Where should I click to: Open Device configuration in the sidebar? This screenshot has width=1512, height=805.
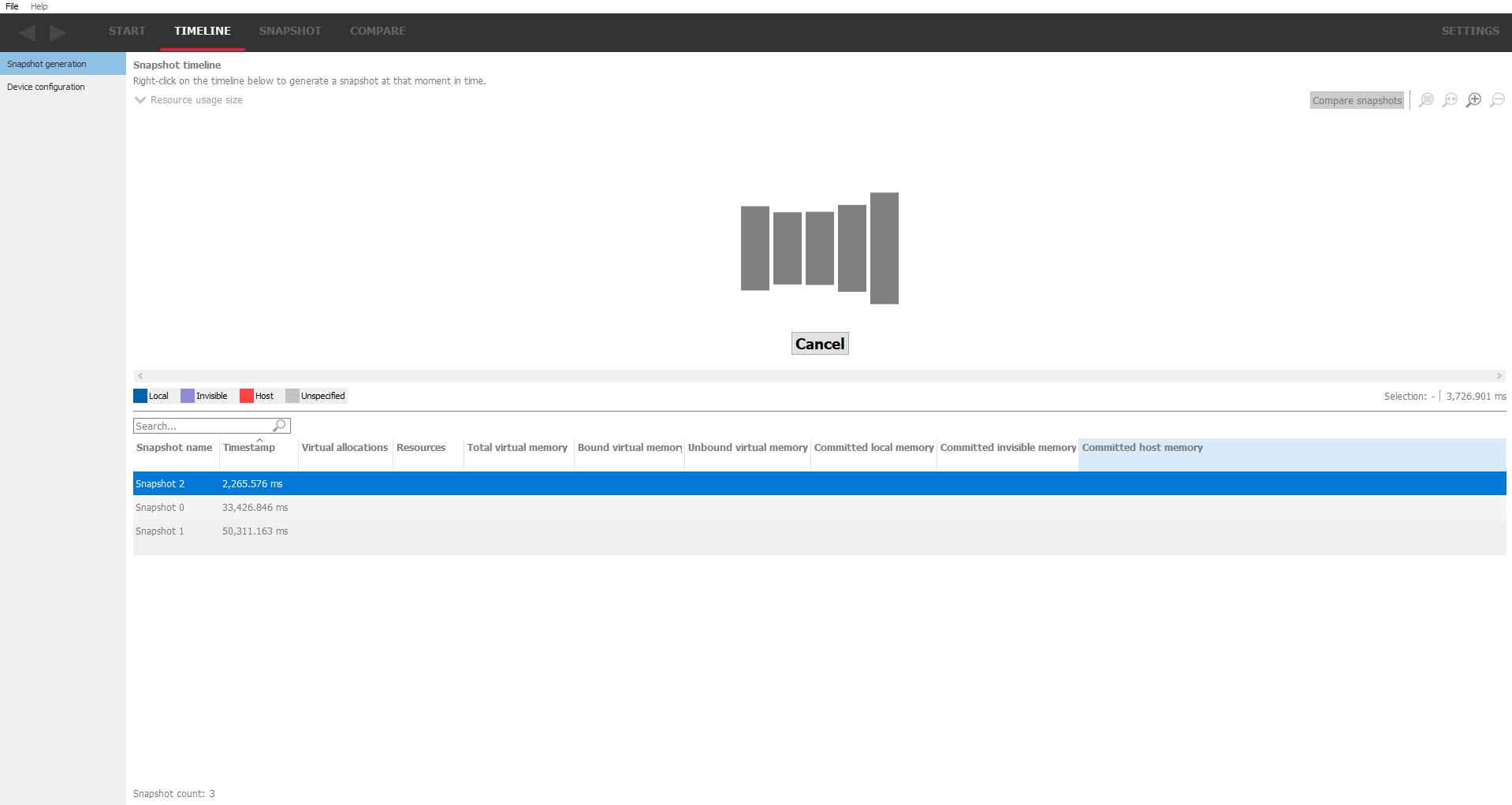tap(46, 87)
